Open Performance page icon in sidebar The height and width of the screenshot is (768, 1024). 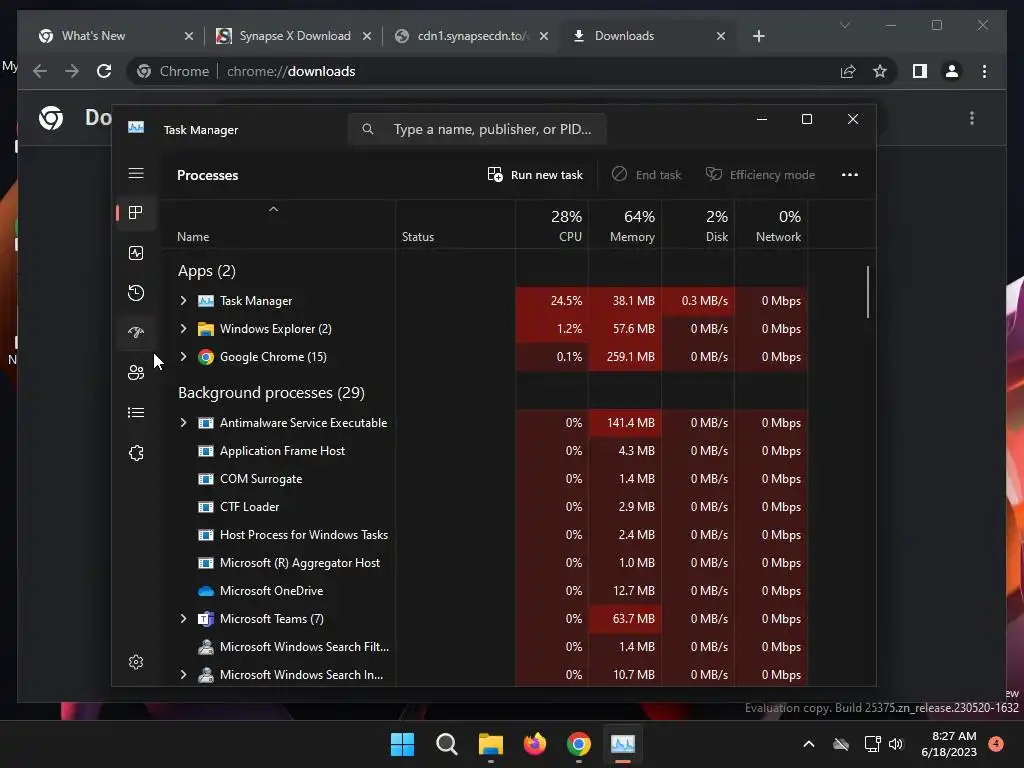(x=136, y=253)
